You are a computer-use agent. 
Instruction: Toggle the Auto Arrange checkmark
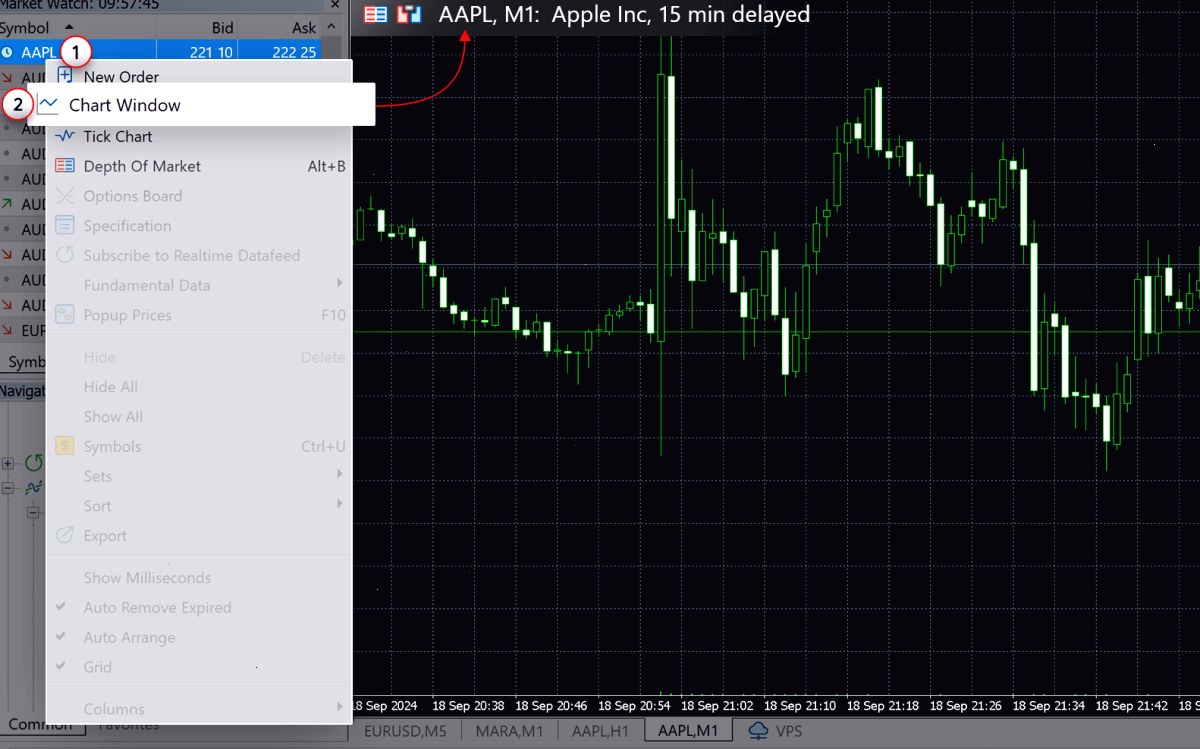coord(61,637)
